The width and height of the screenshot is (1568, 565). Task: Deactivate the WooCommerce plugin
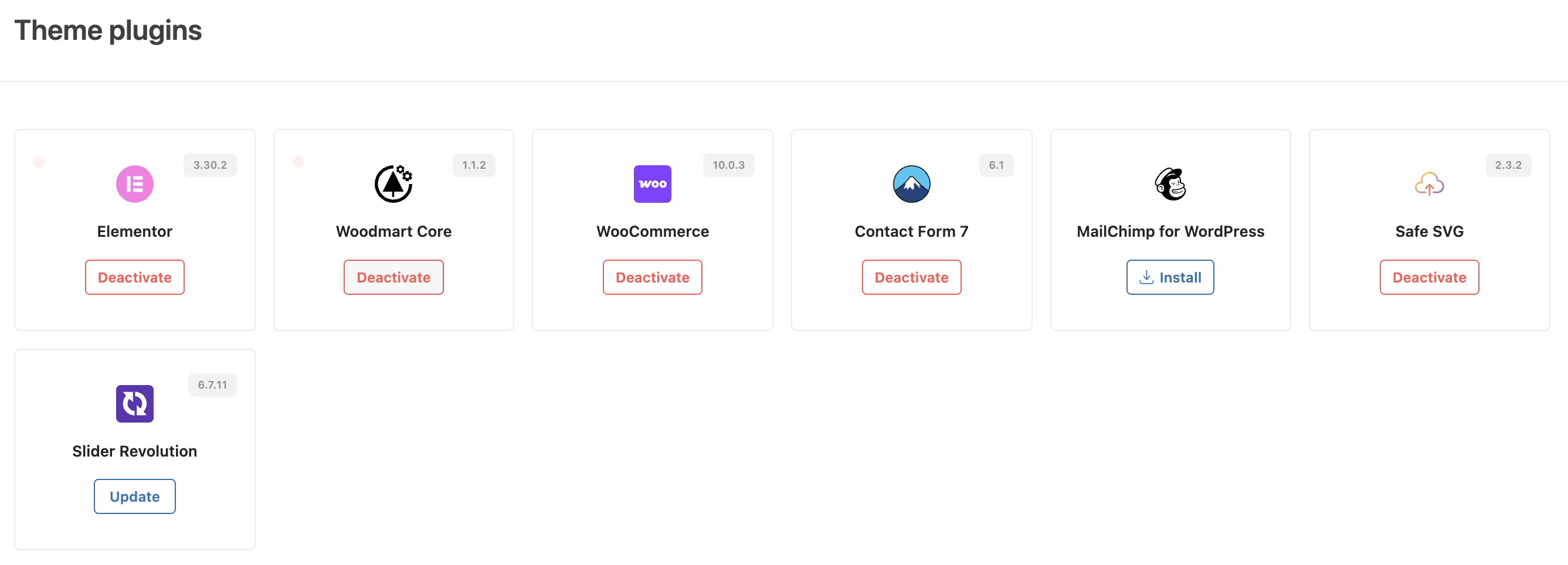(x=652, y=277)
